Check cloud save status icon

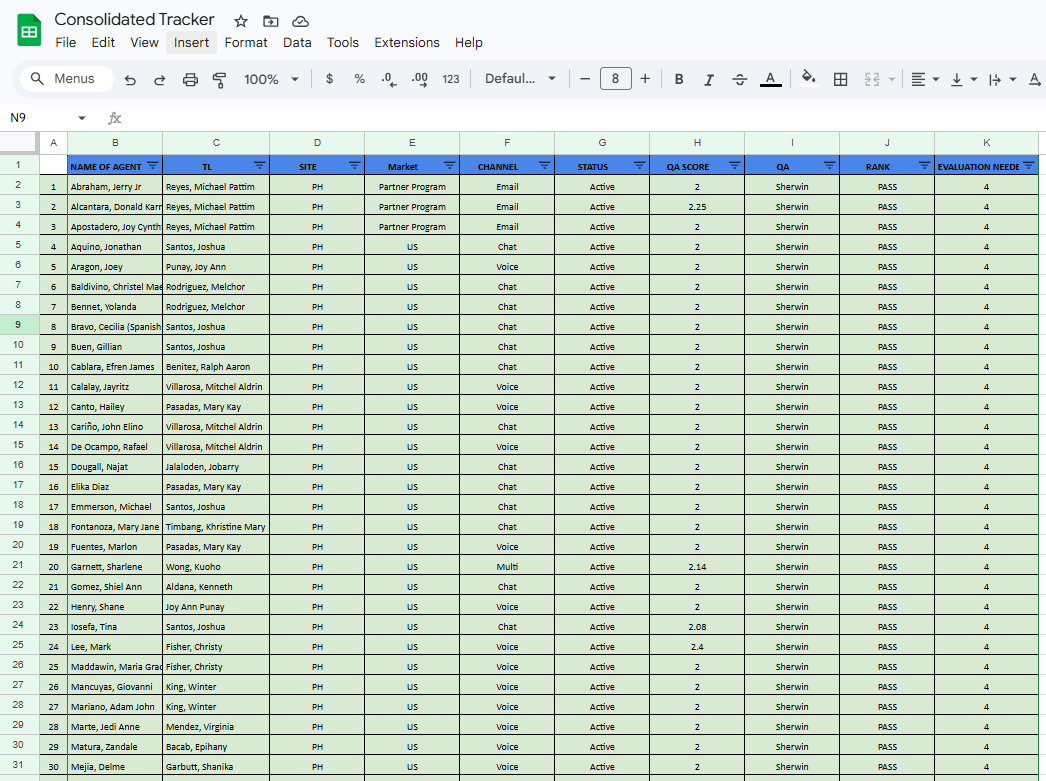pyautogui.click(x=300, y=21)
